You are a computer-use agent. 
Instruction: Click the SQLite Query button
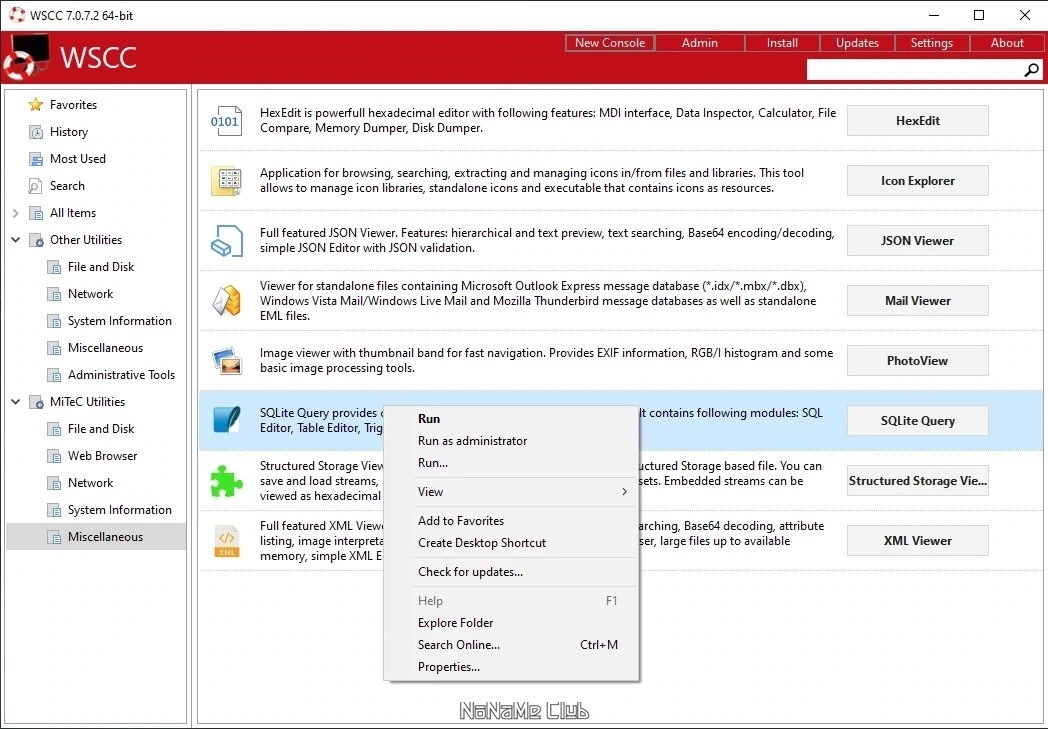click(918, 421)
